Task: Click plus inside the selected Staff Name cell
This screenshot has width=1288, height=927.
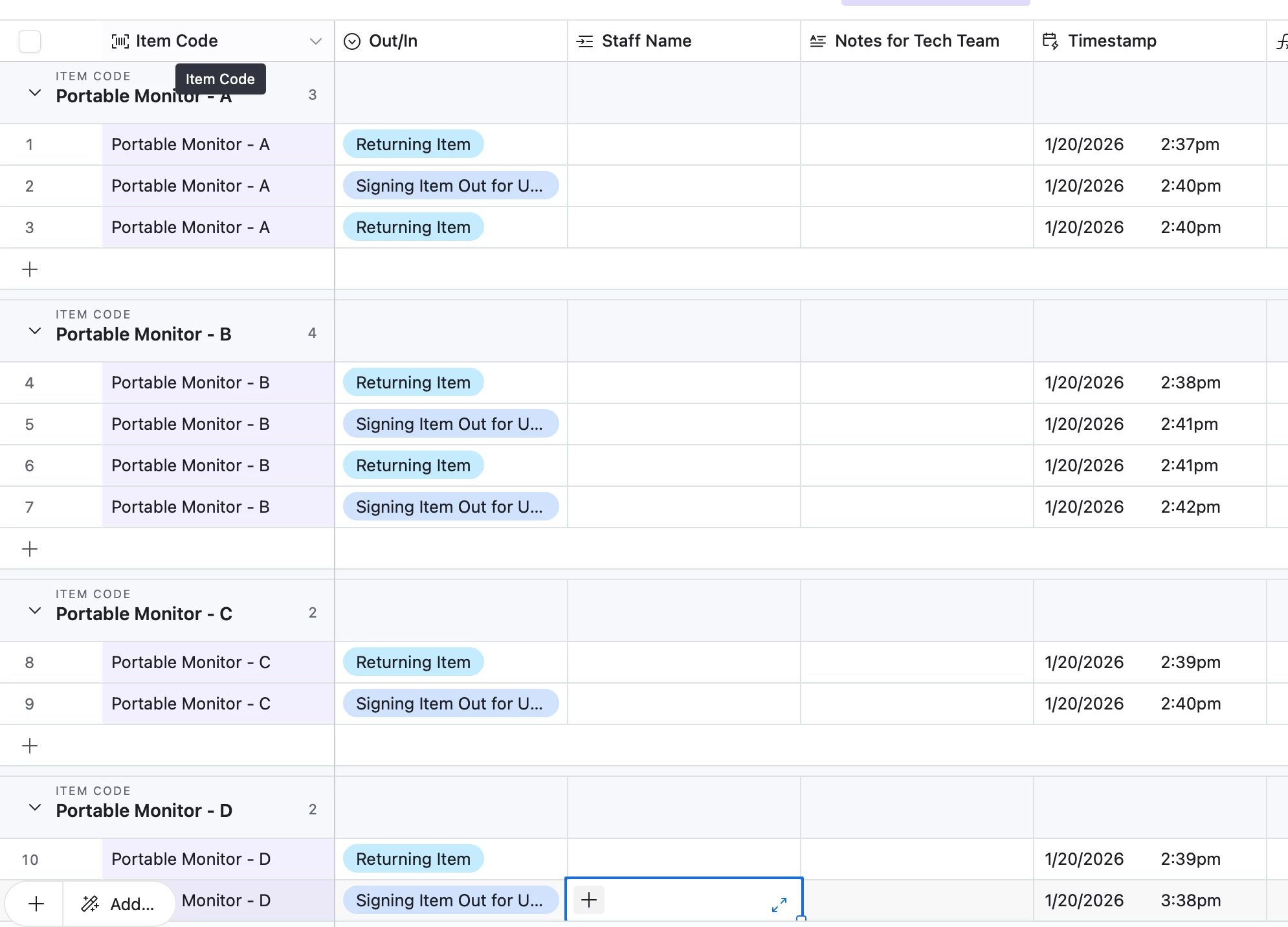Action: click(589, 900)
